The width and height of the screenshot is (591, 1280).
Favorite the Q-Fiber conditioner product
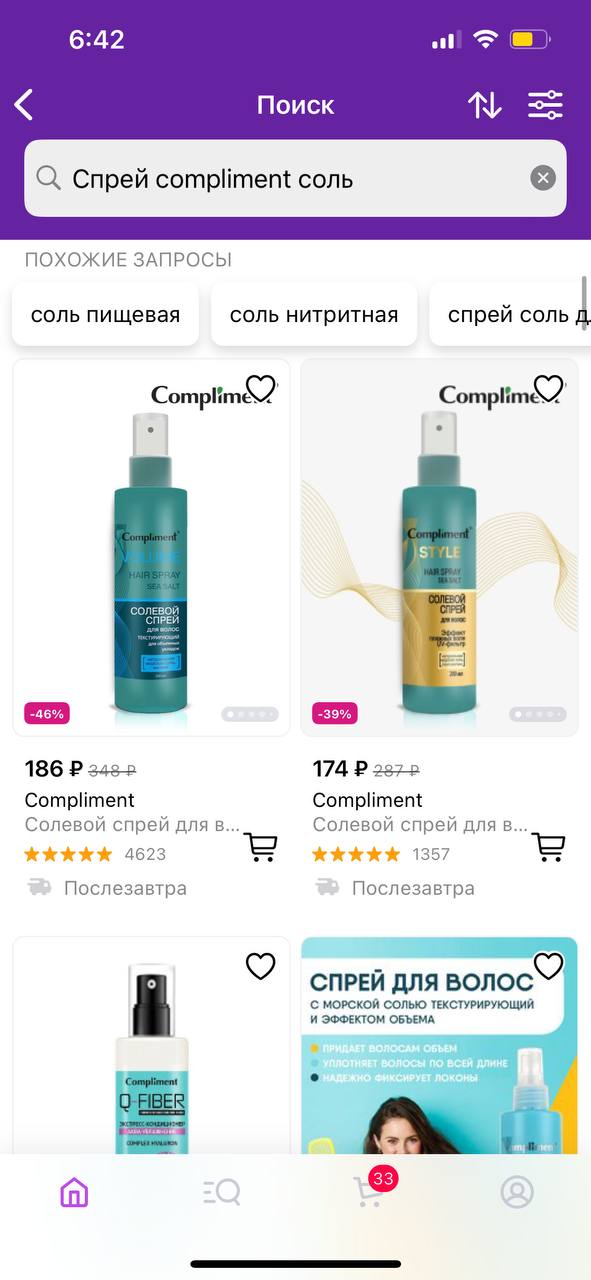click(x=260, y=966)
